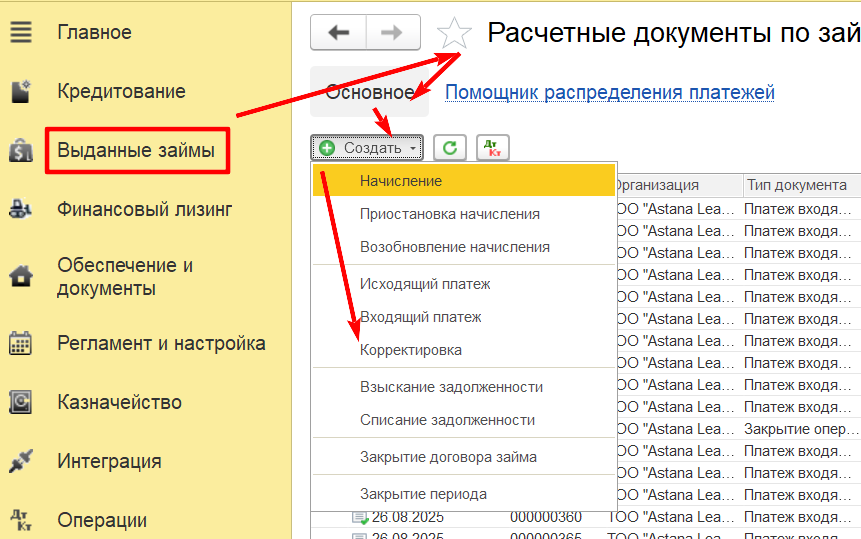Click the Кредитование document icon

click(x=21, y=91)
